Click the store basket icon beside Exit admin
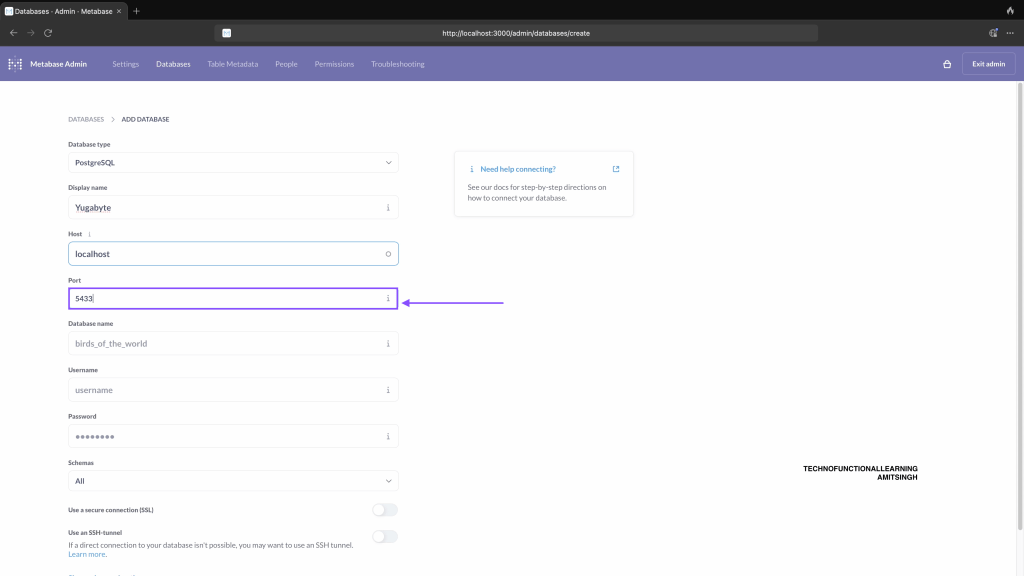This screenshot has width=1024, height=576. (947, 64)
